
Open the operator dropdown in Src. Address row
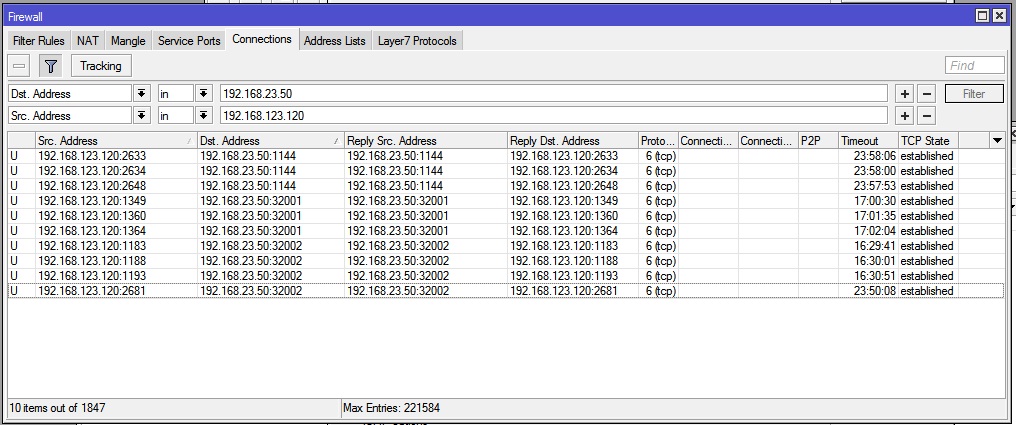[x=203, y=116]
